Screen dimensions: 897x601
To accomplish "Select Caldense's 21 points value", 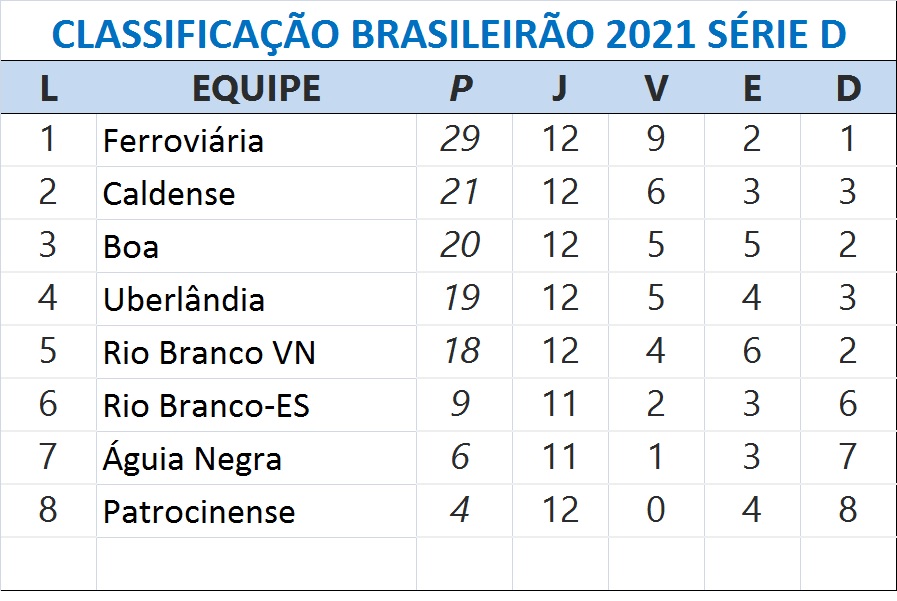I will point(461,192).
